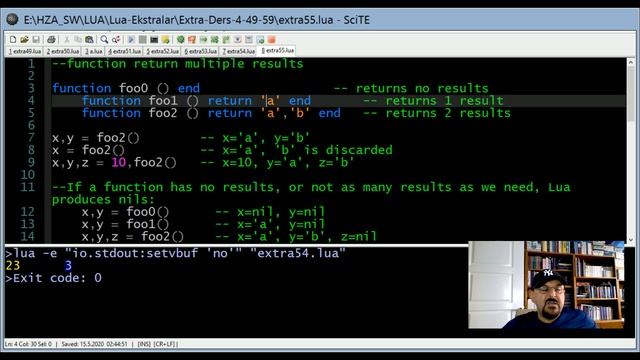
Task: Switch to the extra51.lua tab
Action: (x=124, y=51)
